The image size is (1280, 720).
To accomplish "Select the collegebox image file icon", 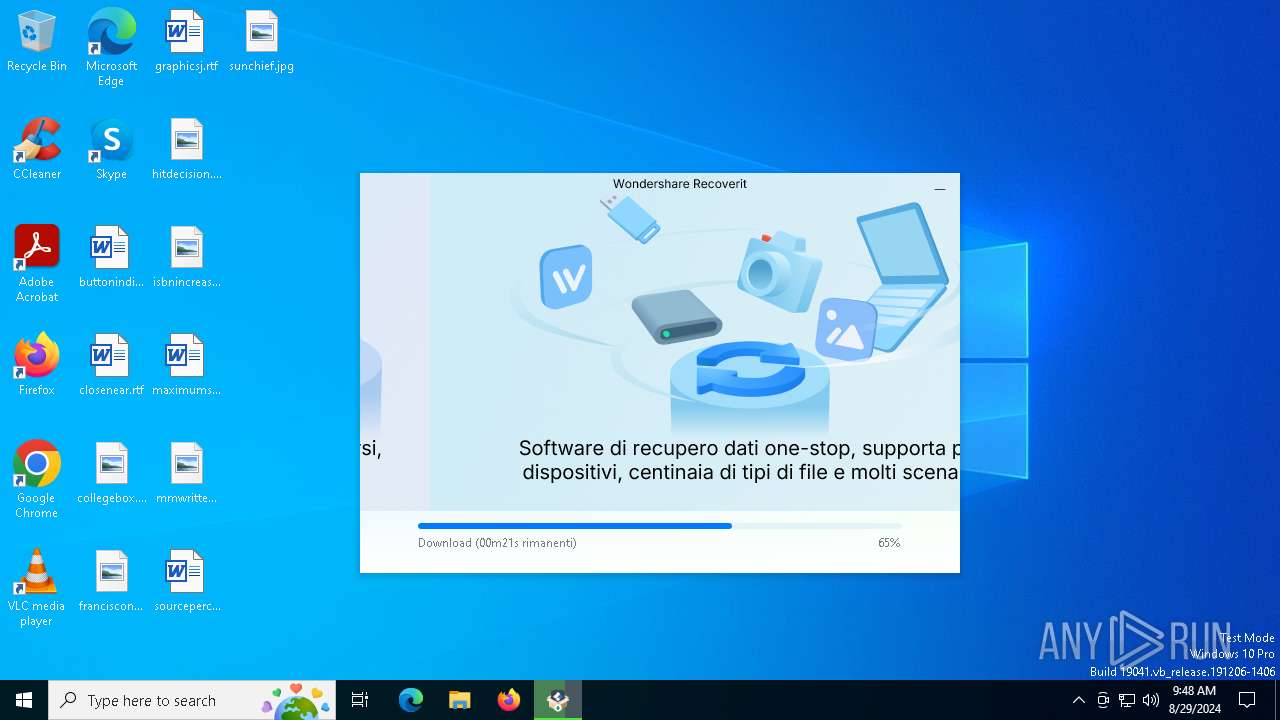I will tap(111, 474).
